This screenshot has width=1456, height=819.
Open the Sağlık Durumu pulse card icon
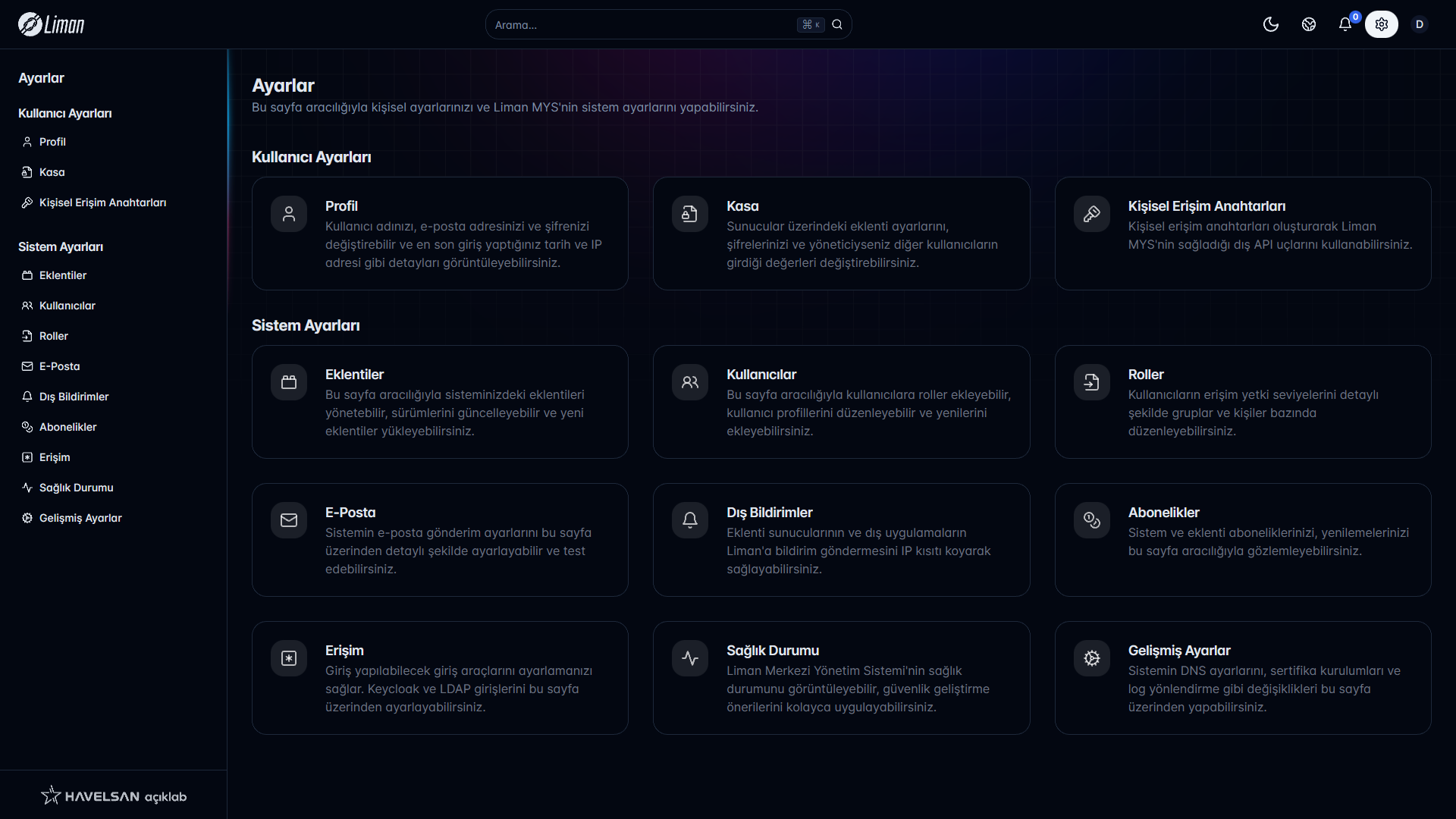click(690, 658)
